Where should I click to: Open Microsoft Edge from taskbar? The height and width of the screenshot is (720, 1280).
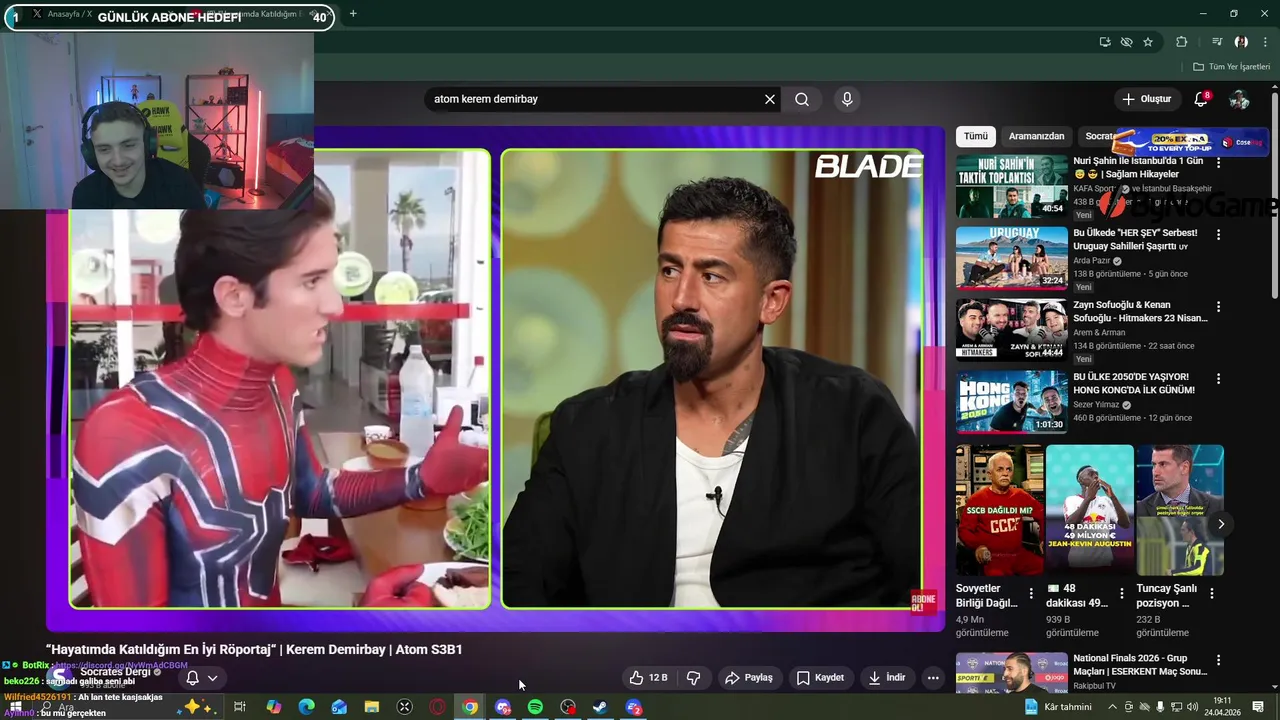[306, 707]
